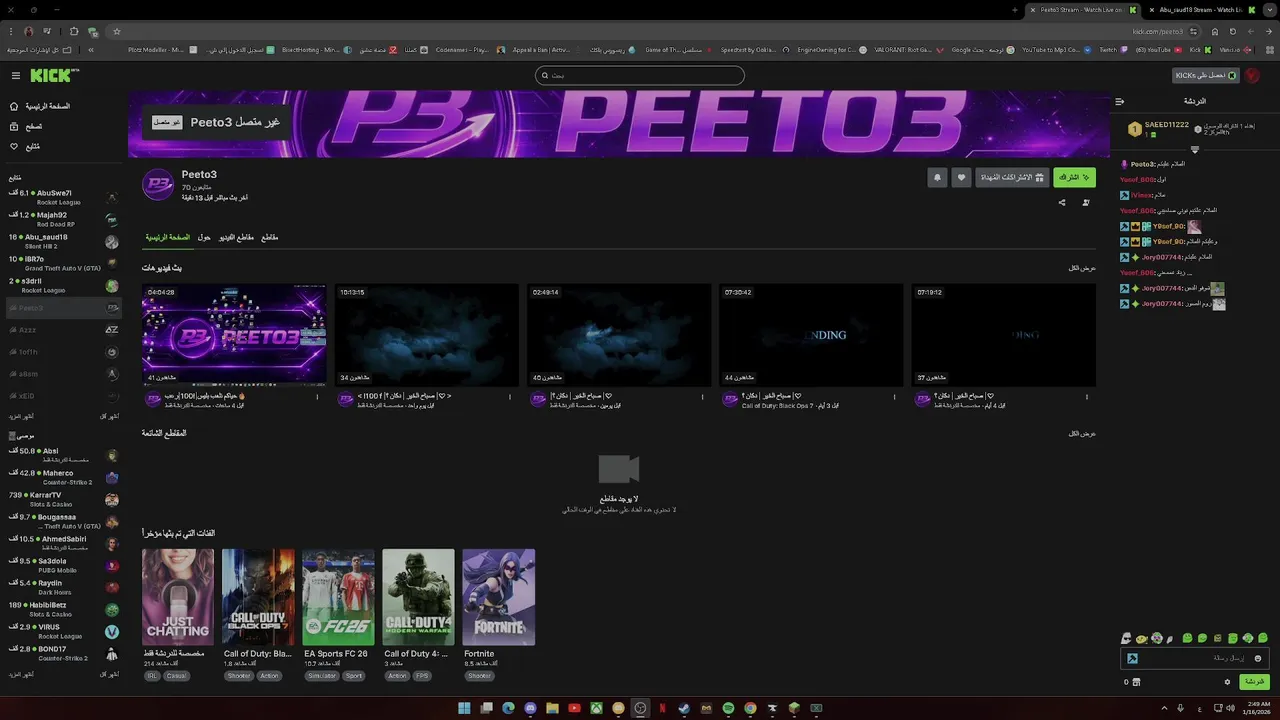Open options menu for the 10:13:15 video
This screenshot has height=720, width=1280.
tap(510, 397)
